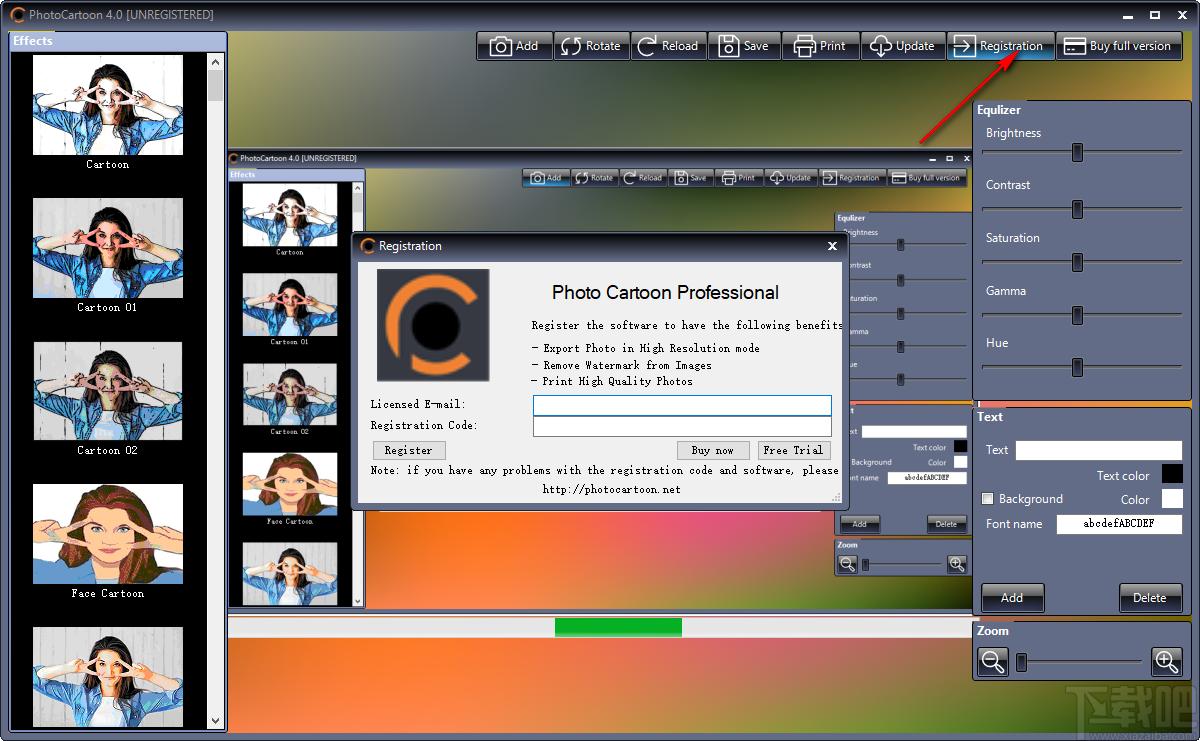Click down arrow of Effects list scrollbar
The height and width of the screenshot is (741, 1200).
coord(216,720)
